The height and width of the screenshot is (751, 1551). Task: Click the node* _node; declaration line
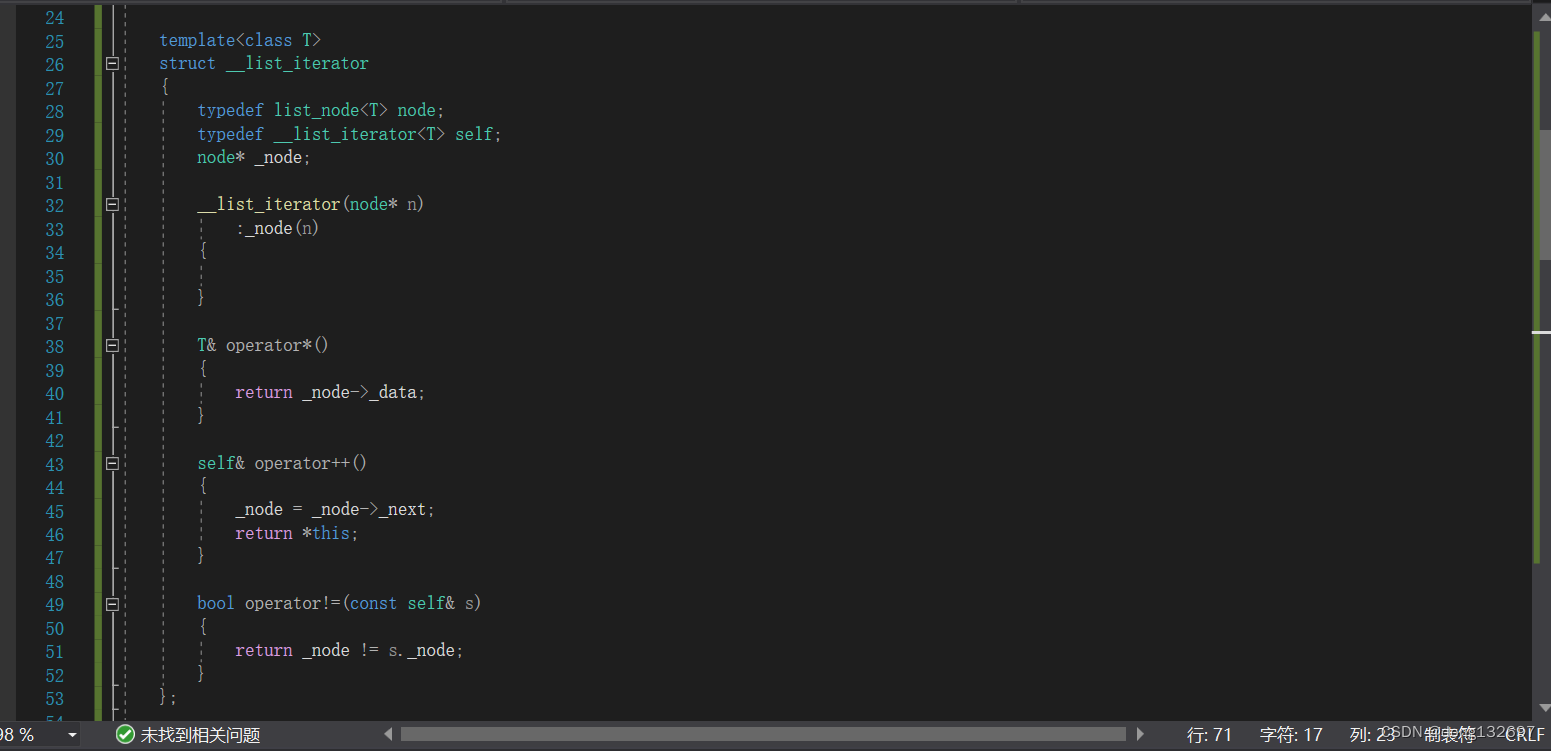tap(254, 157)
